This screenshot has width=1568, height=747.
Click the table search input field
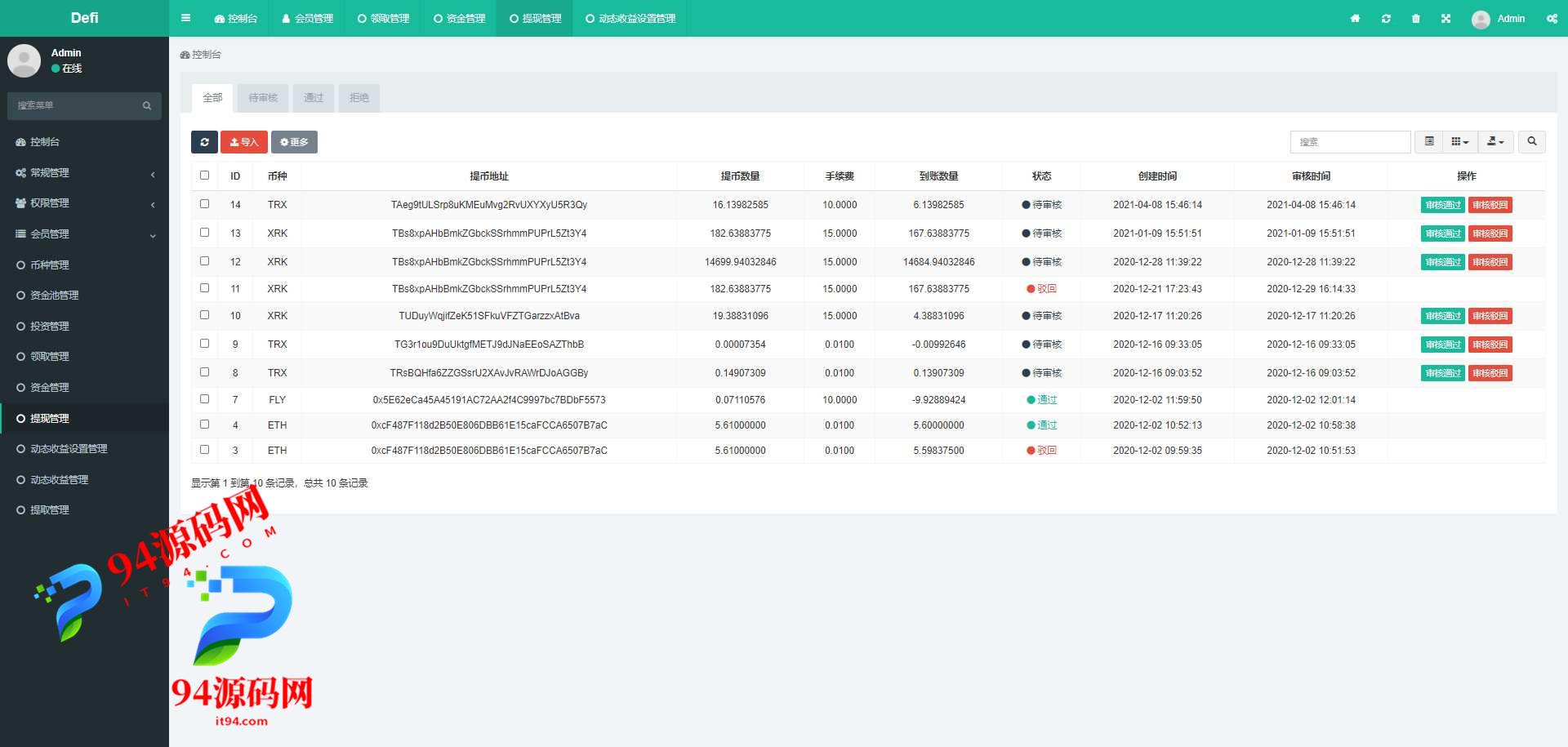(x=1350, y=142)
